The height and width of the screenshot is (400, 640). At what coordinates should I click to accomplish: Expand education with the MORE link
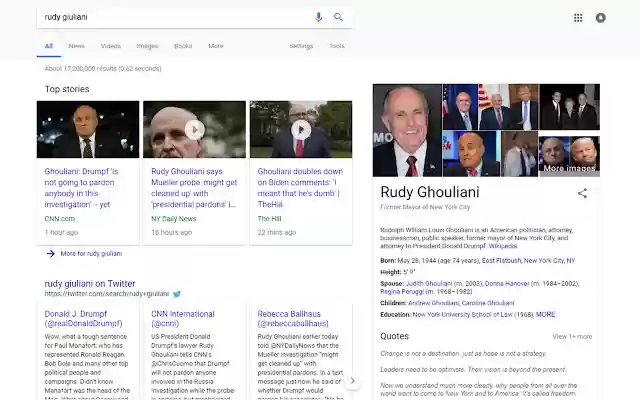coord(546,315)
